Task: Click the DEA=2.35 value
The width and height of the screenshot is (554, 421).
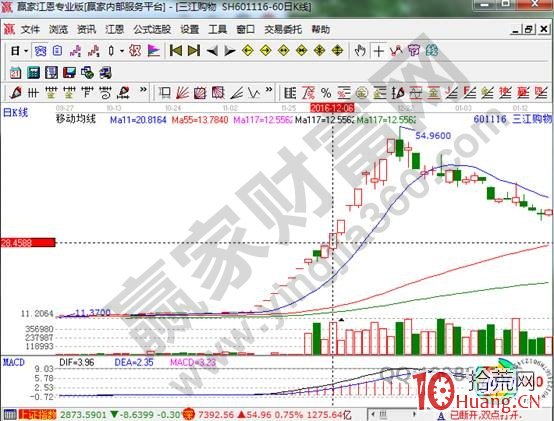Action: pyautogui.click(x=134, y=363)
